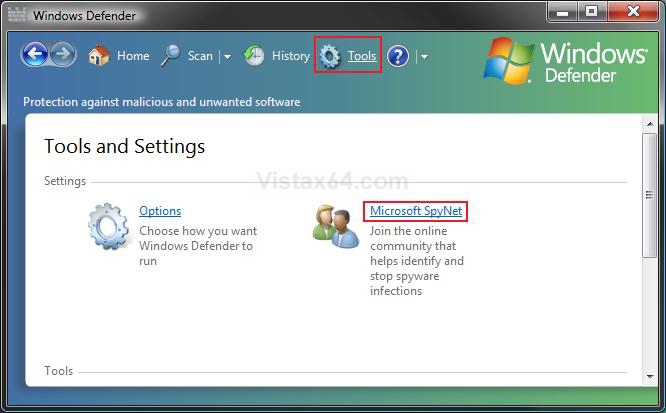Click the scrollbar down arrow
666x413 pixels.
[x=649, y=376]
